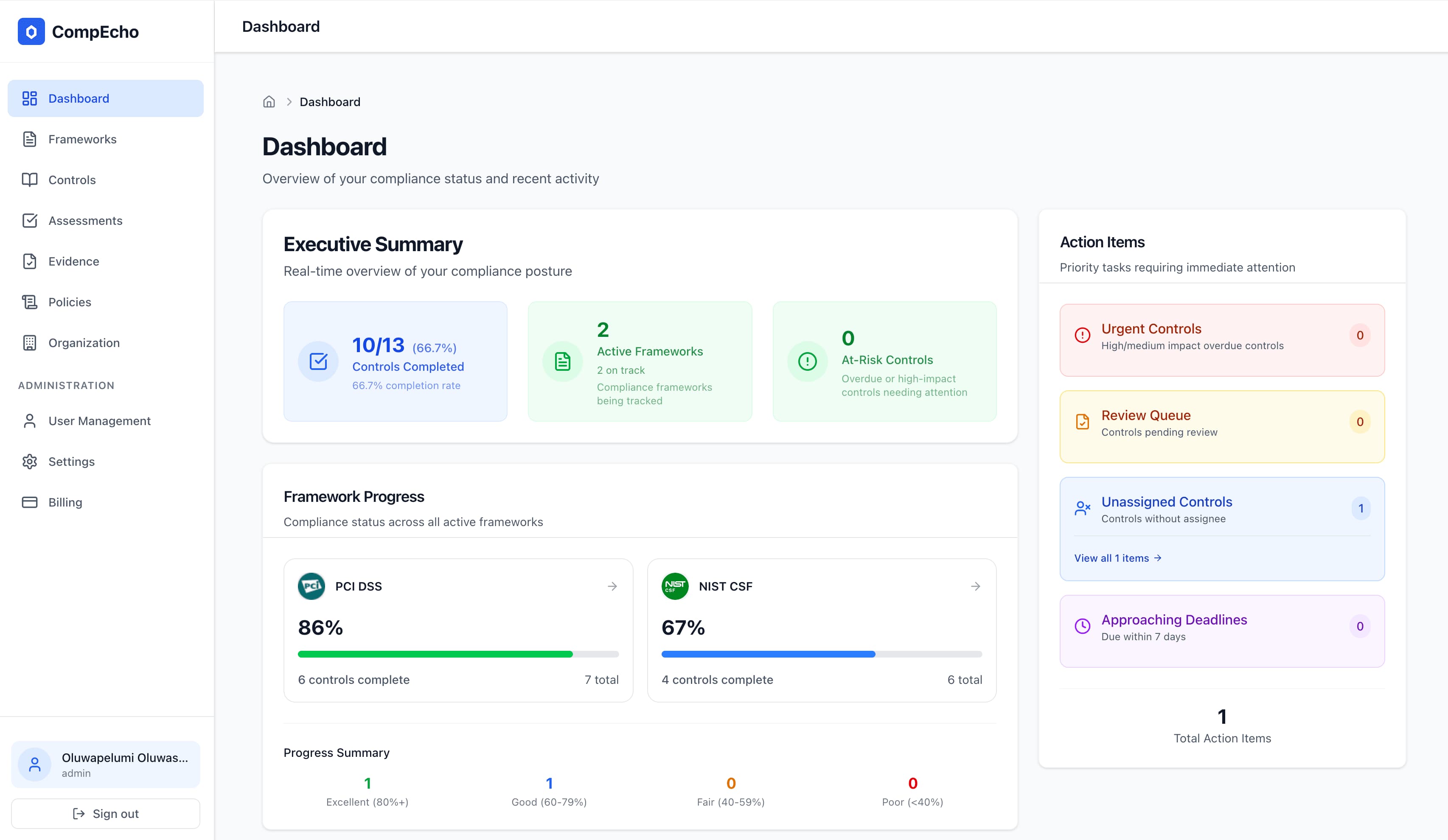The width and height of the screenshot is (1448, 840).
Task: Select the PCI DSS framework logo
Action: click(x=311, y=586)
